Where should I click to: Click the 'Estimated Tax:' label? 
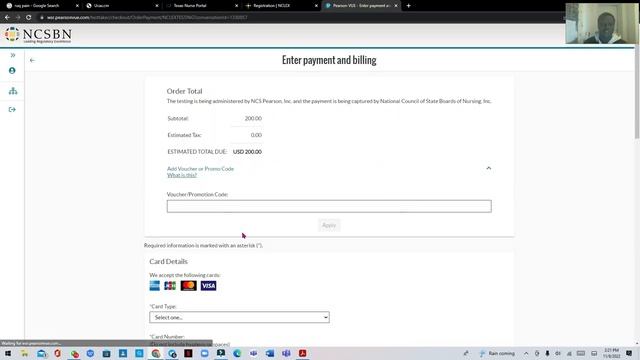pos(184,135)
